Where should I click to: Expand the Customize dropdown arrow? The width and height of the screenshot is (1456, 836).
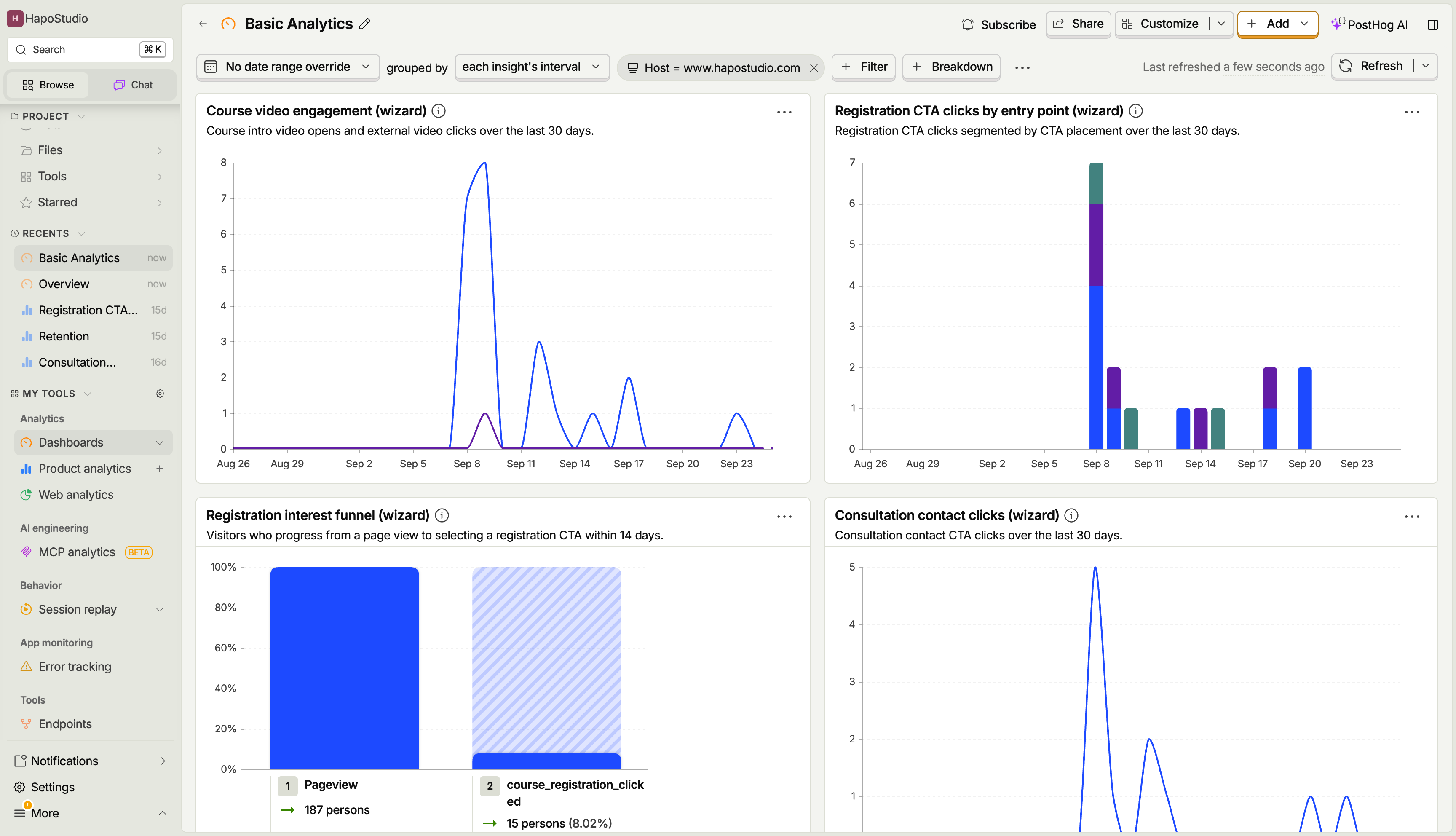coord(1221,24)
